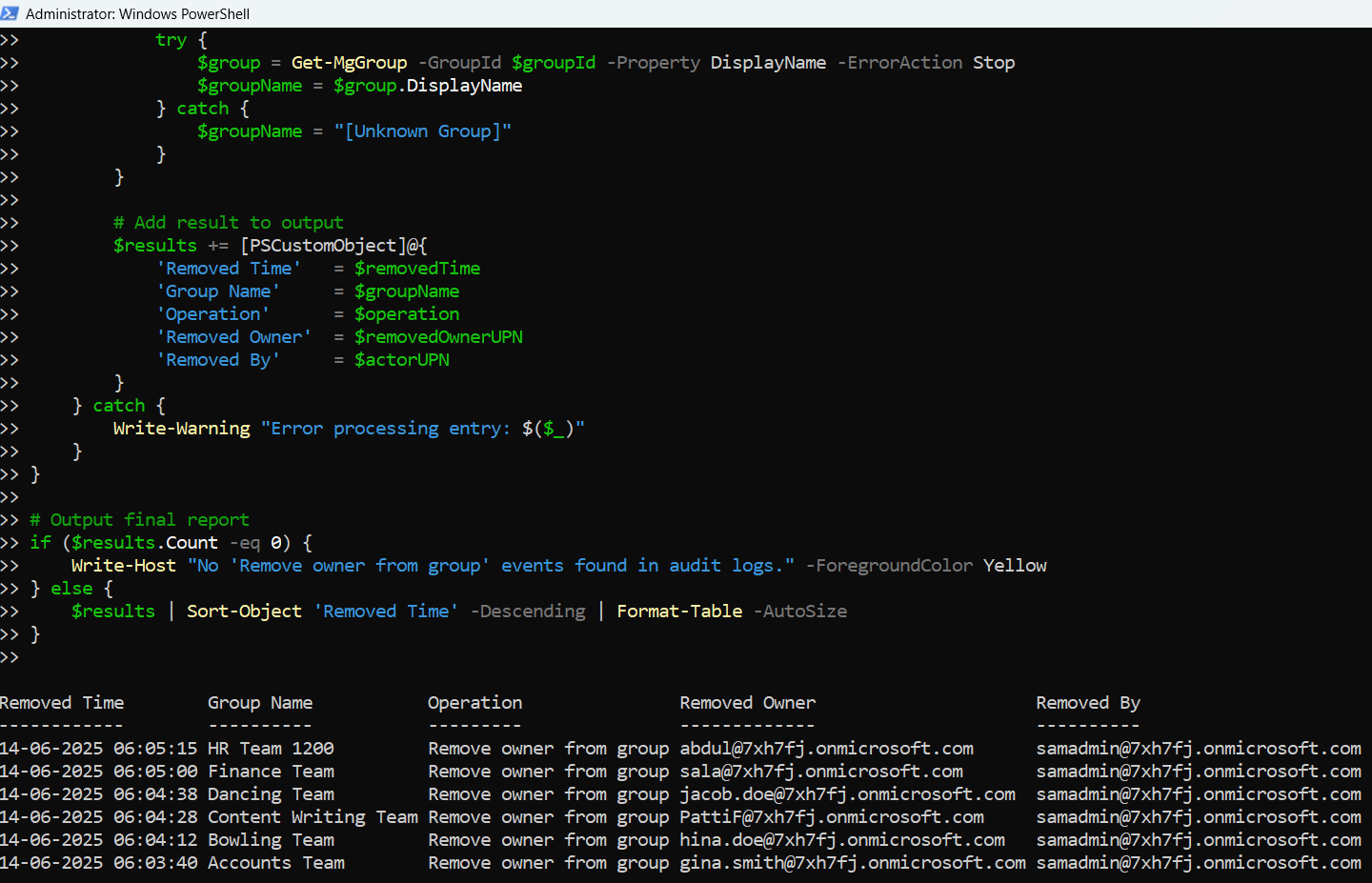Click the Sort-Object cmdlet in the script
Image resolution: width=1372 pixels, height=883 pixels.
(x=244, y=612)
